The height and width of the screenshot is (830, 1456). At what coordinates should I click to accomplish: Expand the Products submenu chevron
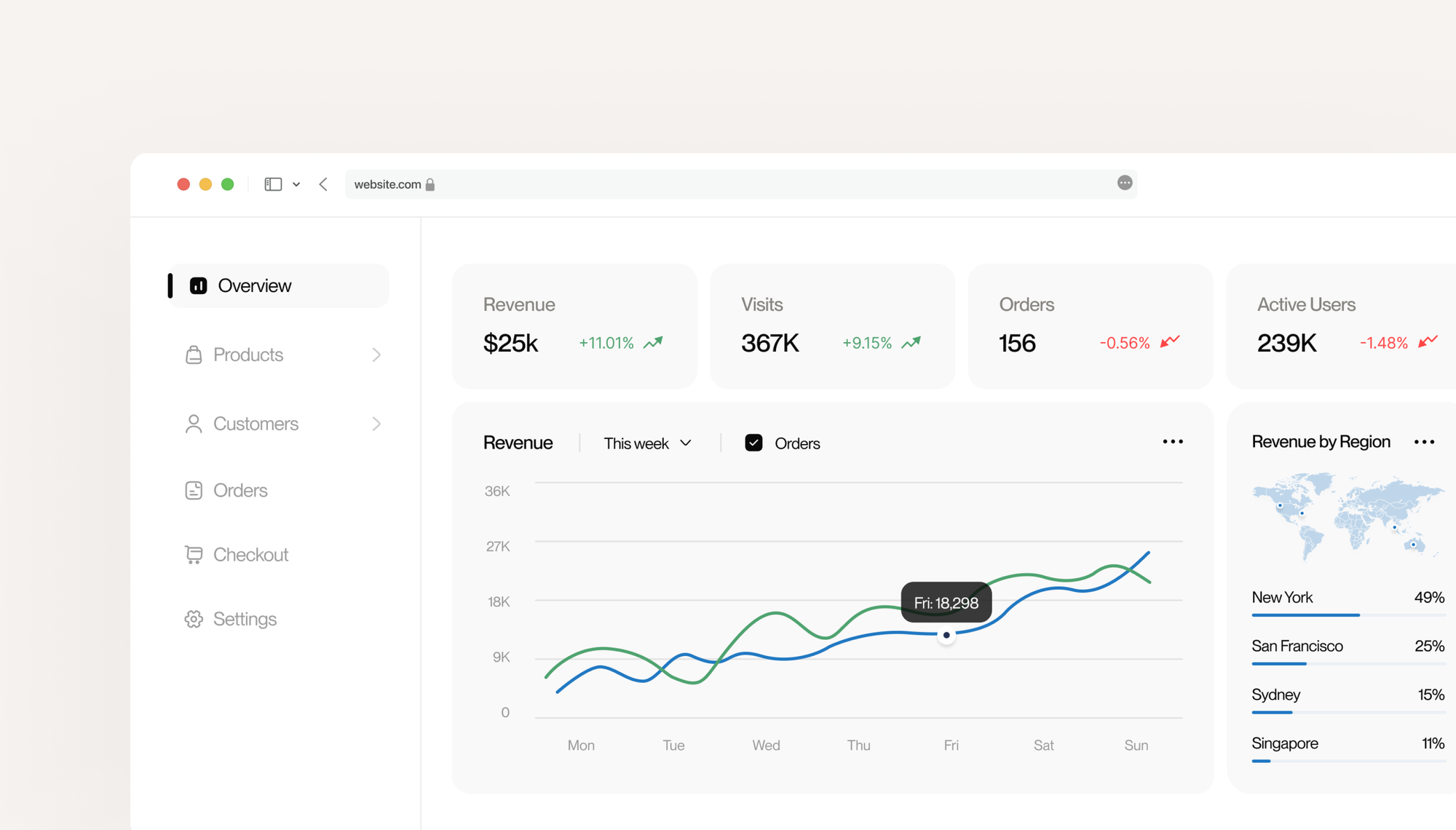[x=376, y=355]
